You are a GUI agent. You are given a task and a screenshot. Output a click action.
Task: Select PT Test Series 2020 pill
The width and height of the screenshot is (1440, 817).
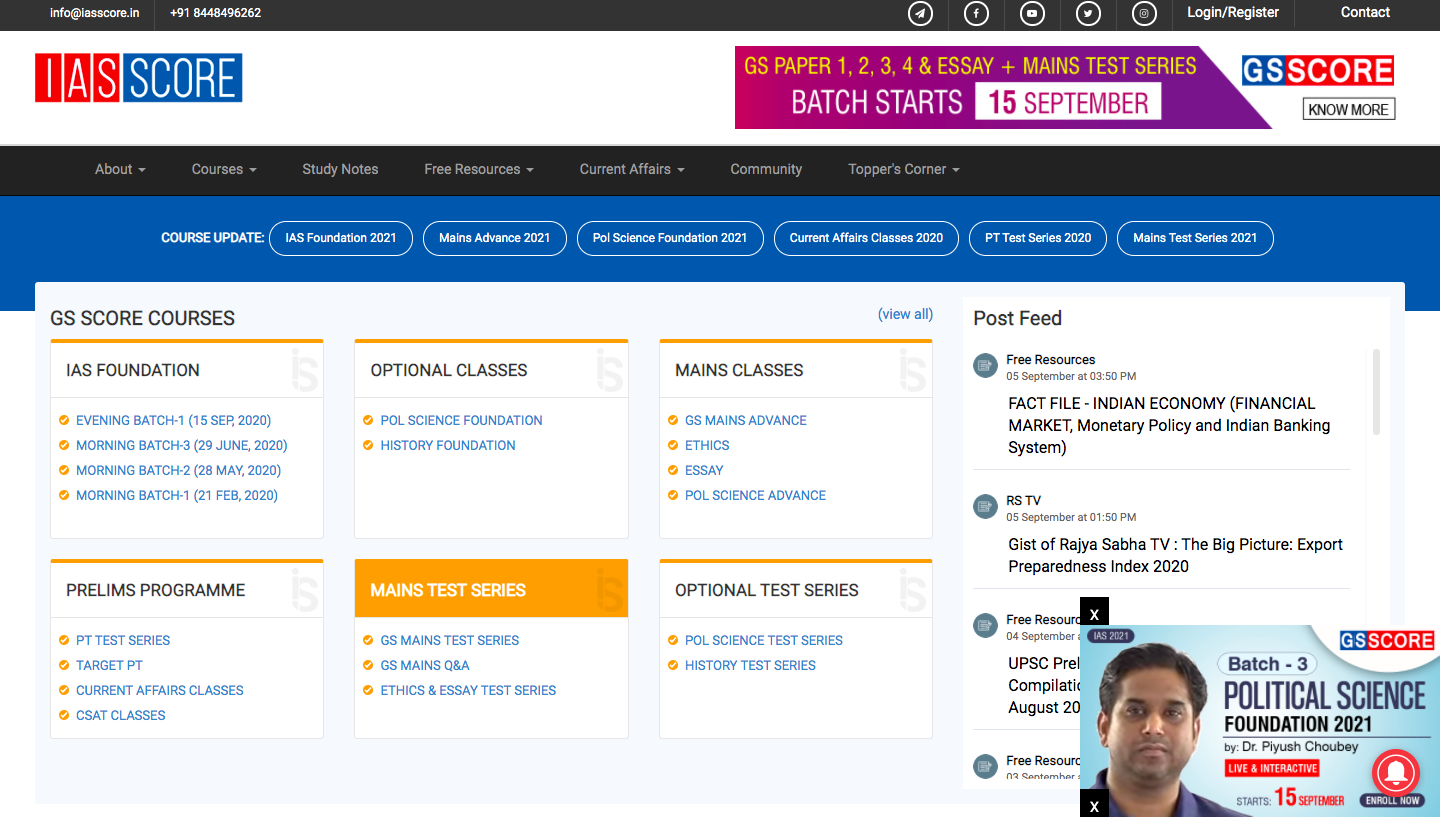pos(1038,238)
